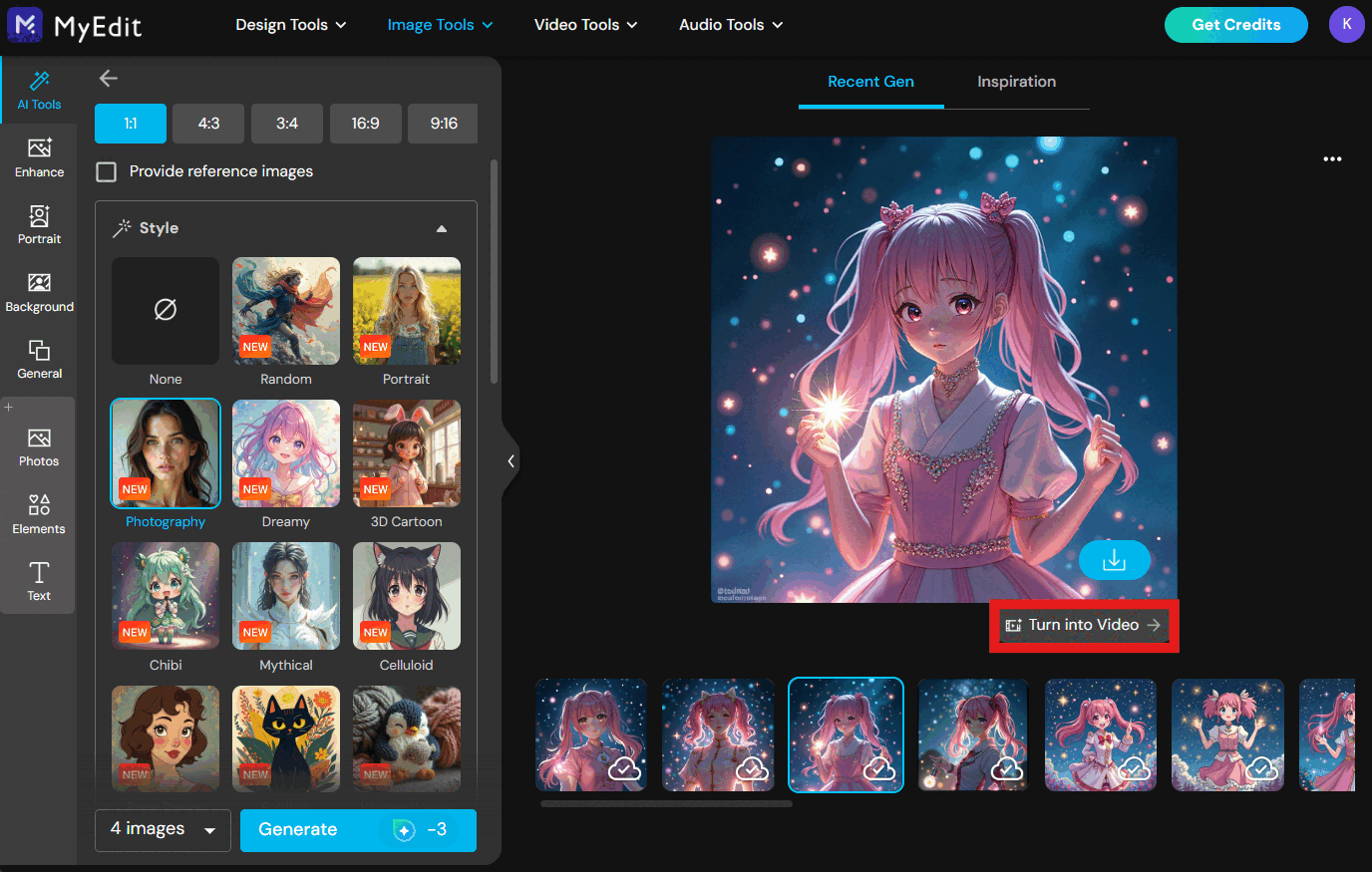Open the 4 images count dropdown

point(163,829)
